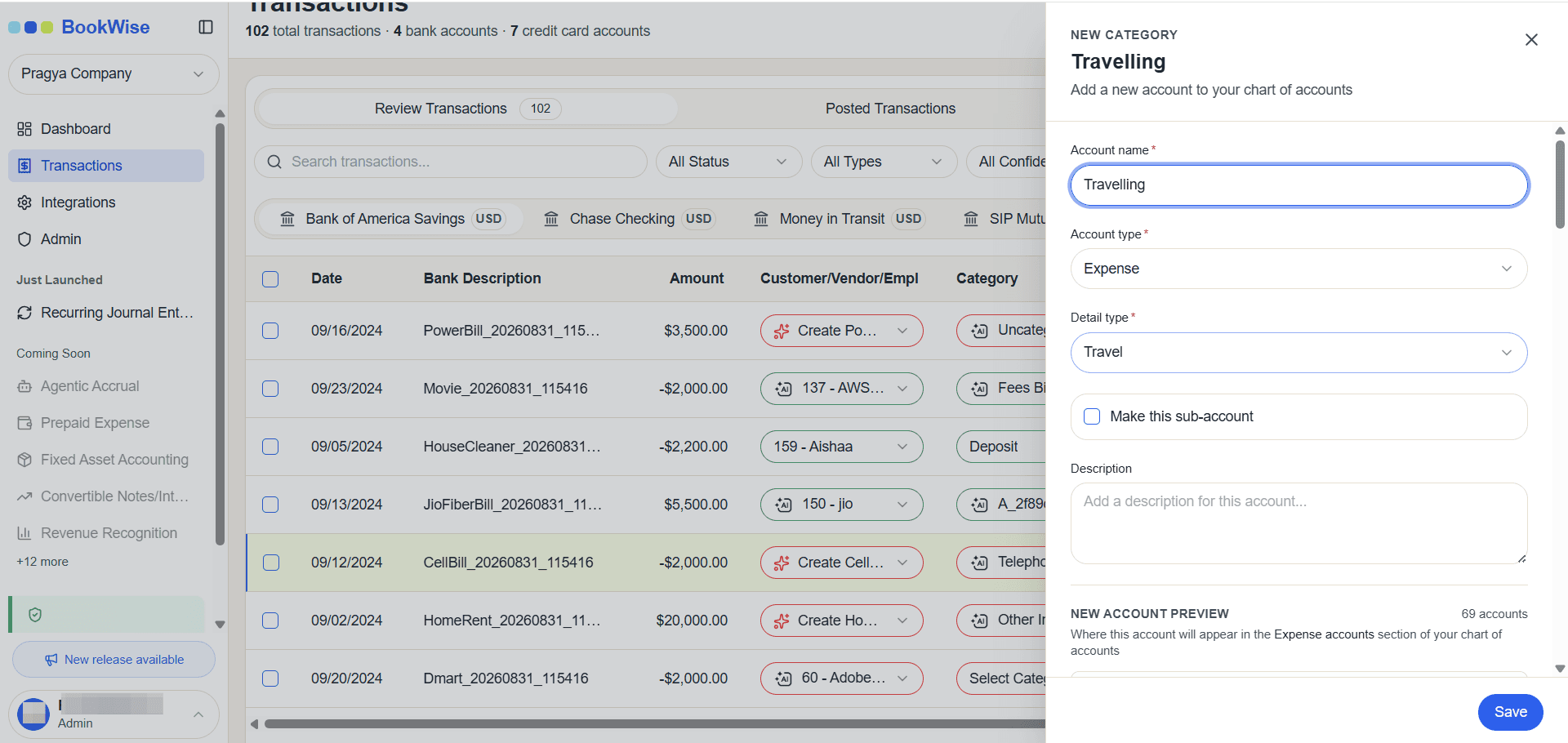Viewport: 1568px width, 743px height.
Task: Click the Bank of America Savings bank icon
Action: coord(287,219)
